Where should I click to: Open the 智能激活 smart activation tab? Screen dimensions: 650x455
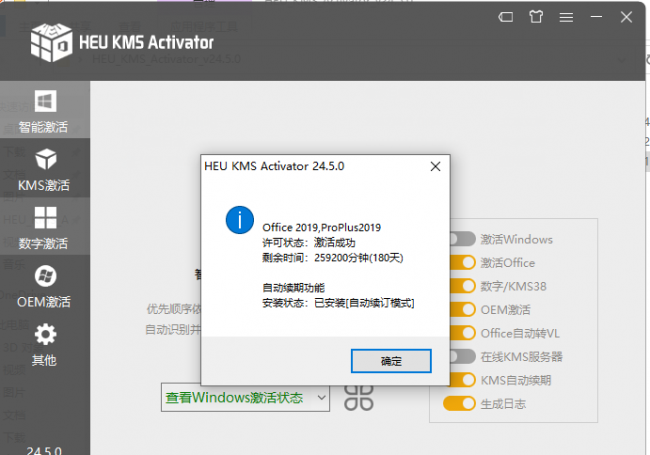click(x=45, y=110)
